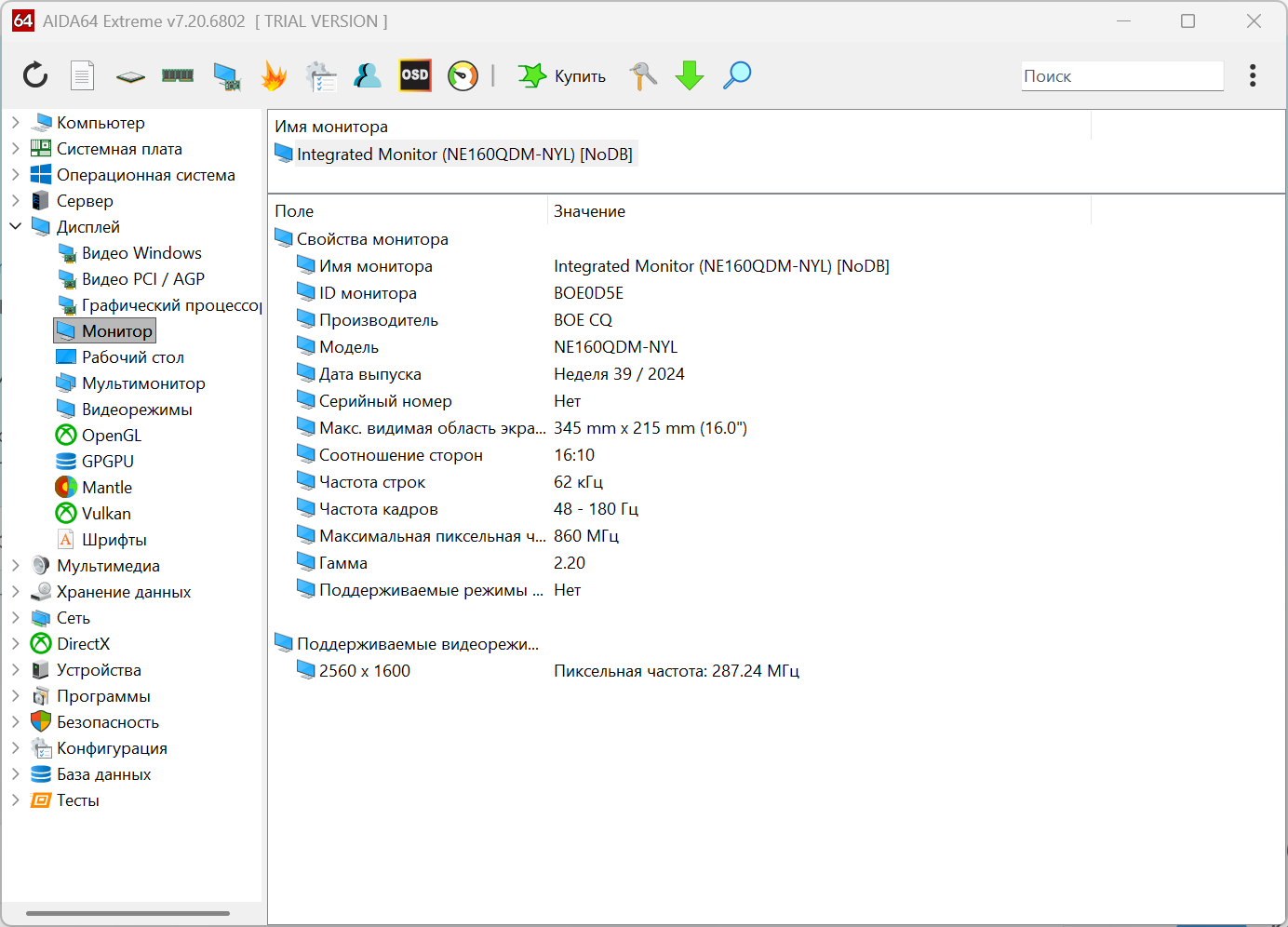Open the three-dot menu
1288x927 pixels.
[x=1253, y=75]
